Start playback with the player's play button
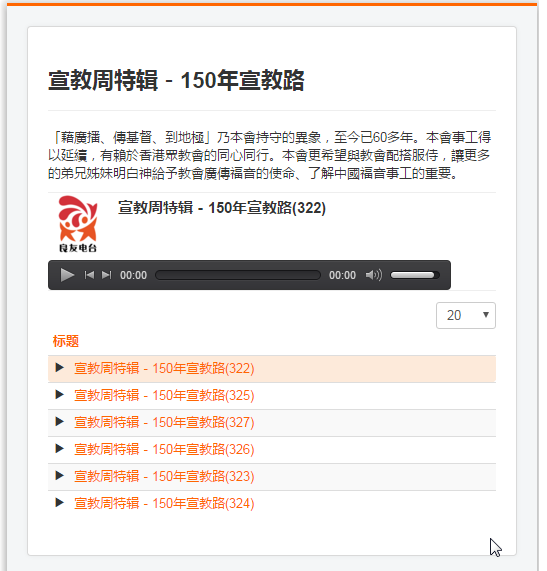This screenshot has width=547, height=571. (x=67, y=275)
